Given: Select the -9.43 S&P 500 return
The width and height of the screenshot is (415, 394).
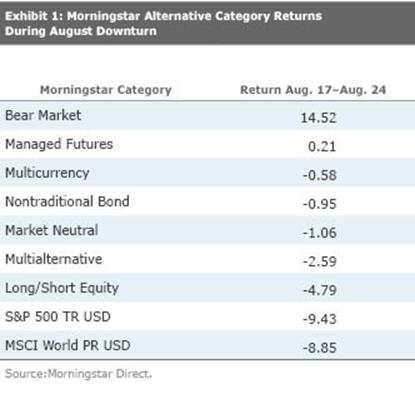Looking at the screenshot, I should point(320,319).
